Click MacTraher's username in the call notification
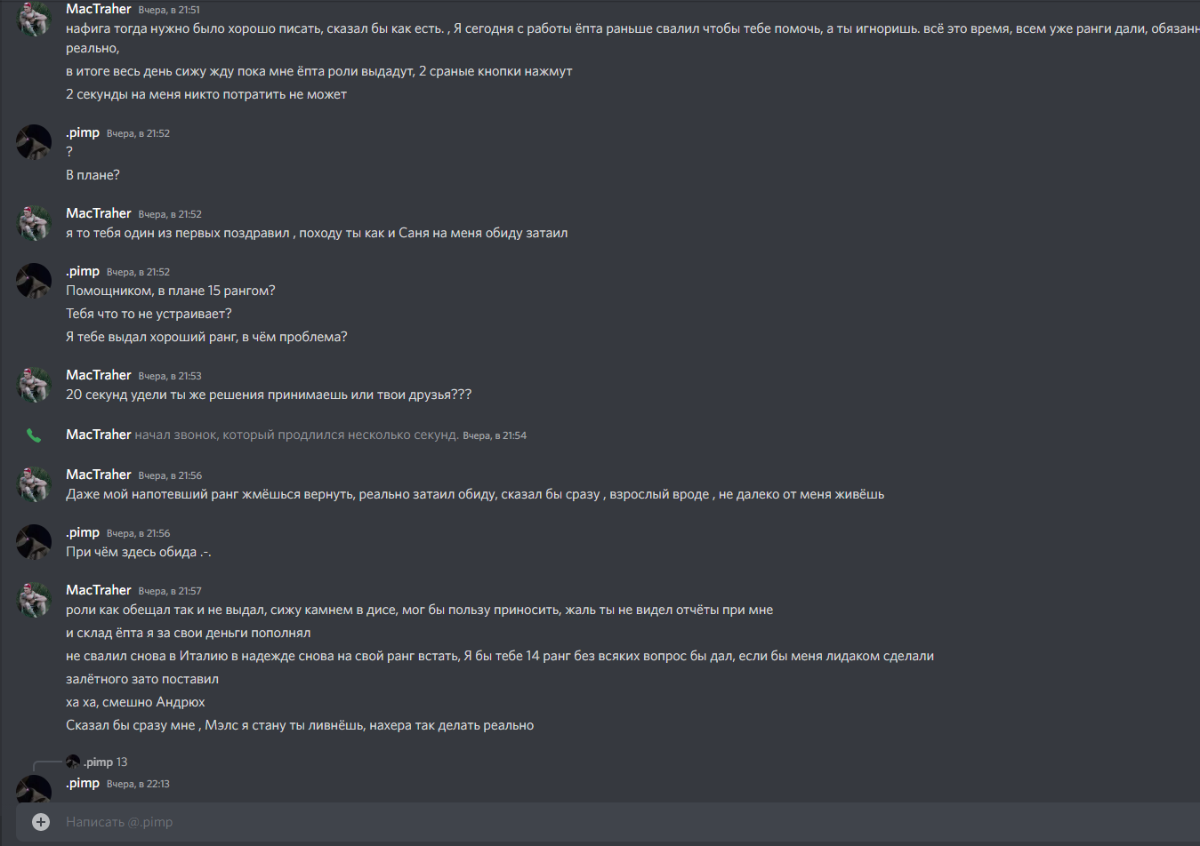1200x846 pixels. click(98, 434)
